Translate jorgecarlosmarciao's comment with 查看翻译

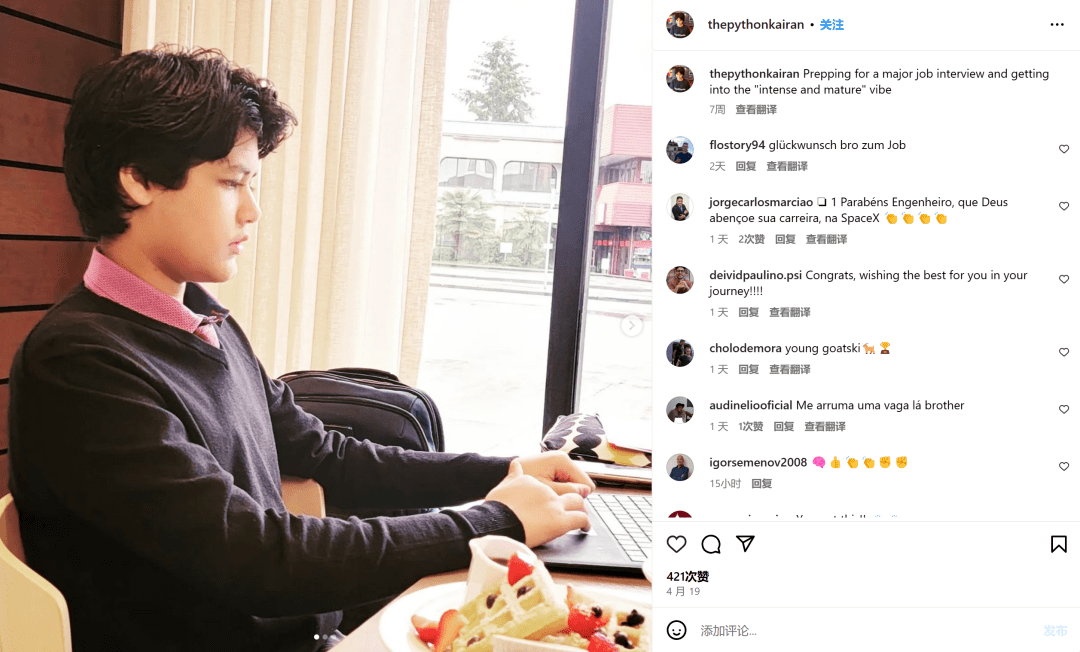point(826,239)
